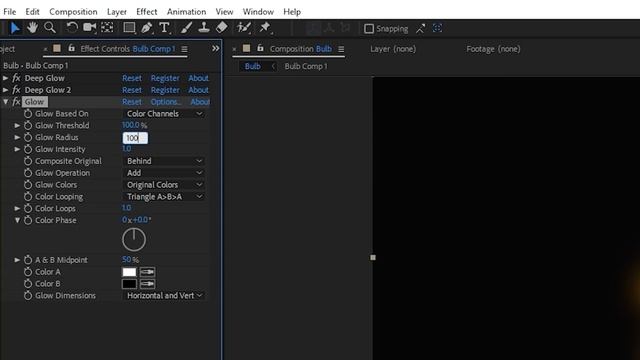
Task: Show hidden panel tabs with double chevron
Action: pos(216,49)
